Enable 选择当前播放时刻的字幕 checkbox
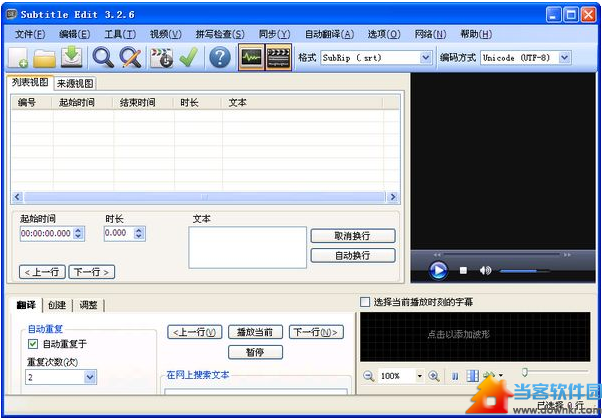Viewport: 602px width, 420px height. point(365,302)
